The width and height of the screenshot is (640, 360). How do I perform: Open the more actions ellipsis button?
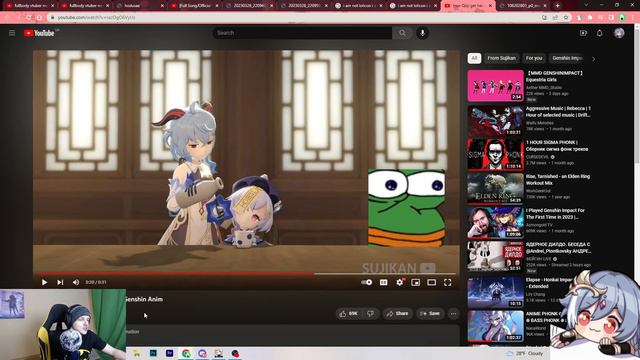click(453, 313)
